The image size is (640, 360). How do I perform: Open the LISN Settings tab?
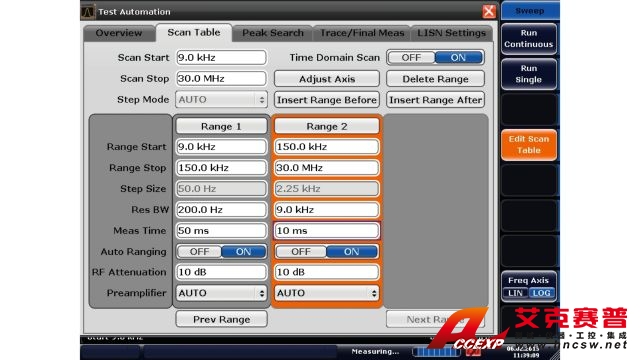click(x=451, y=33)
